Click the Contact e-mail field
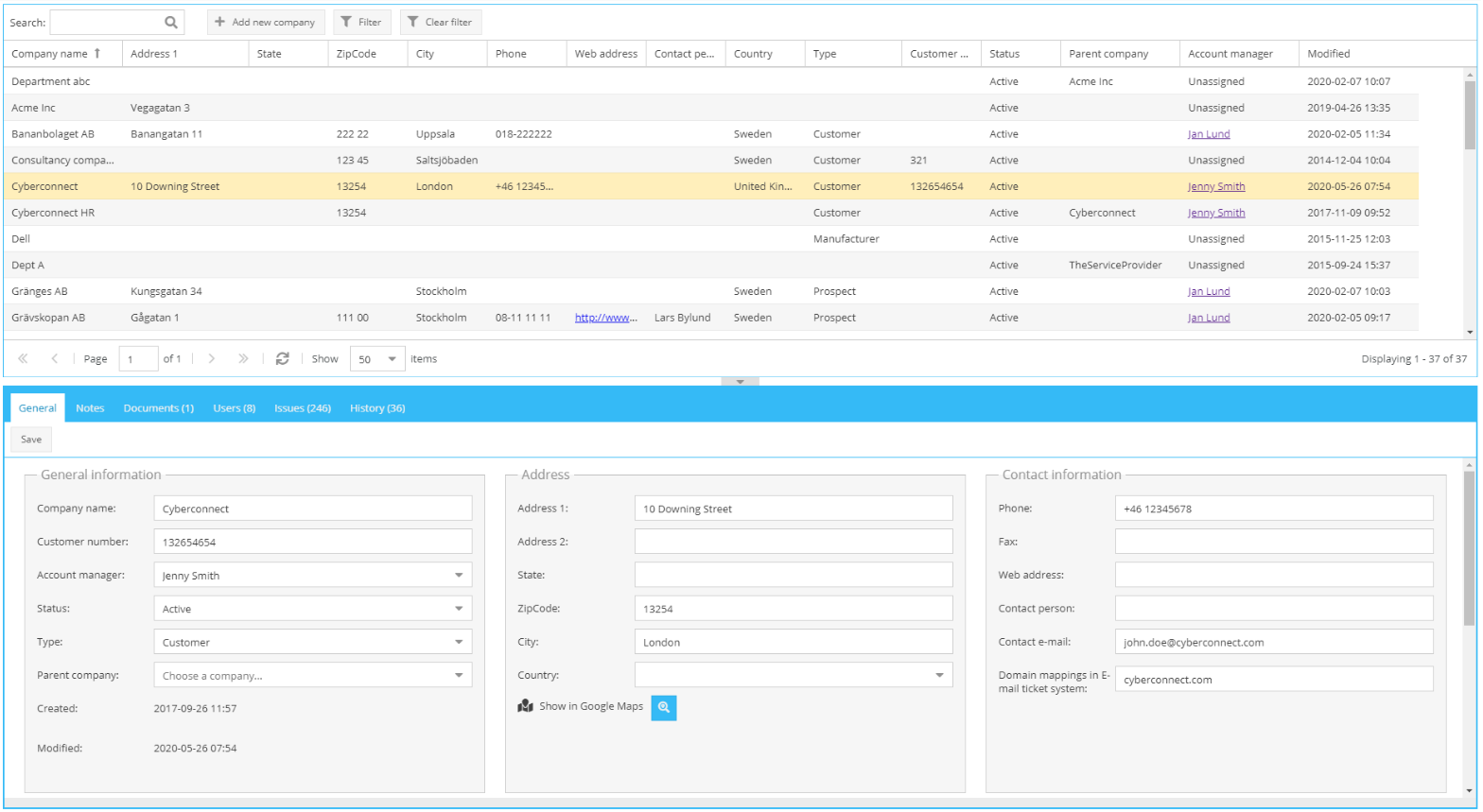 pos(1274,642)
